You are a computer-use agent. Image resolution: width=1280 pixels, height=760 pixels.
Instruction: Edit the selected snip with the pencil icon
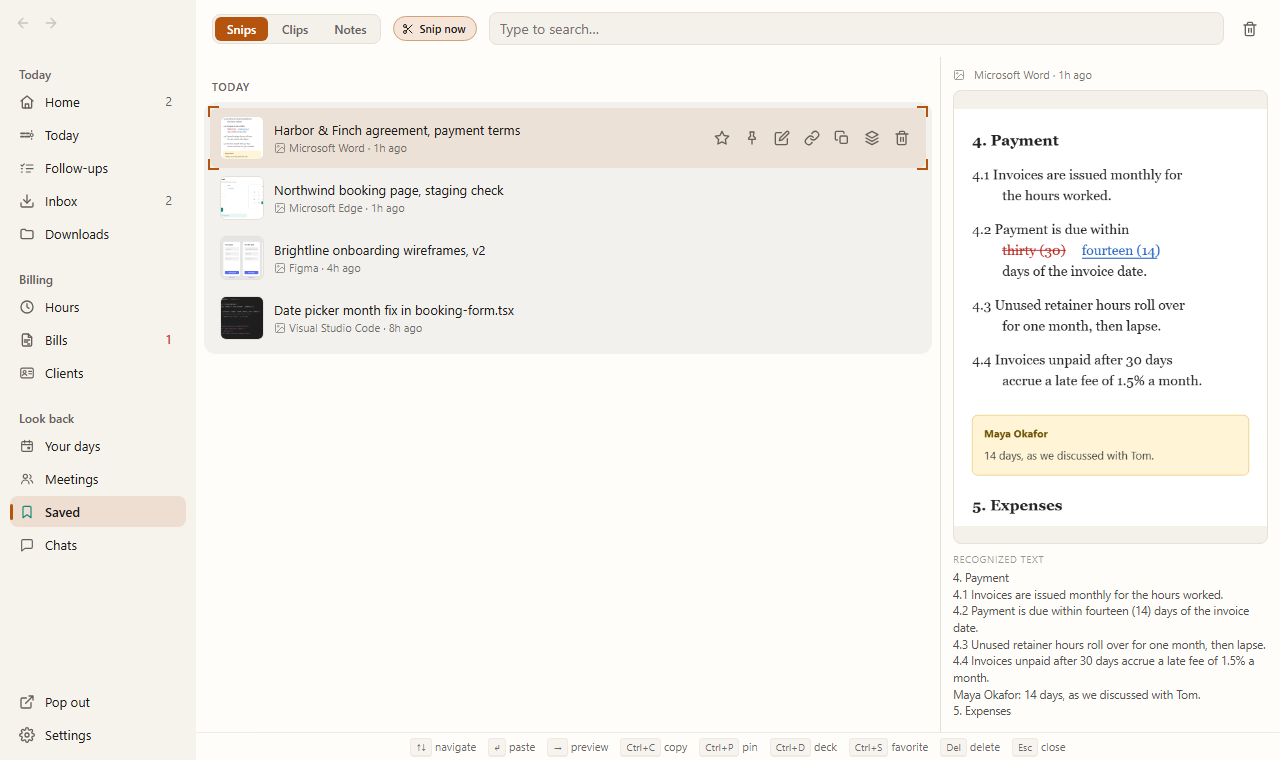click(x=782, y=138)
